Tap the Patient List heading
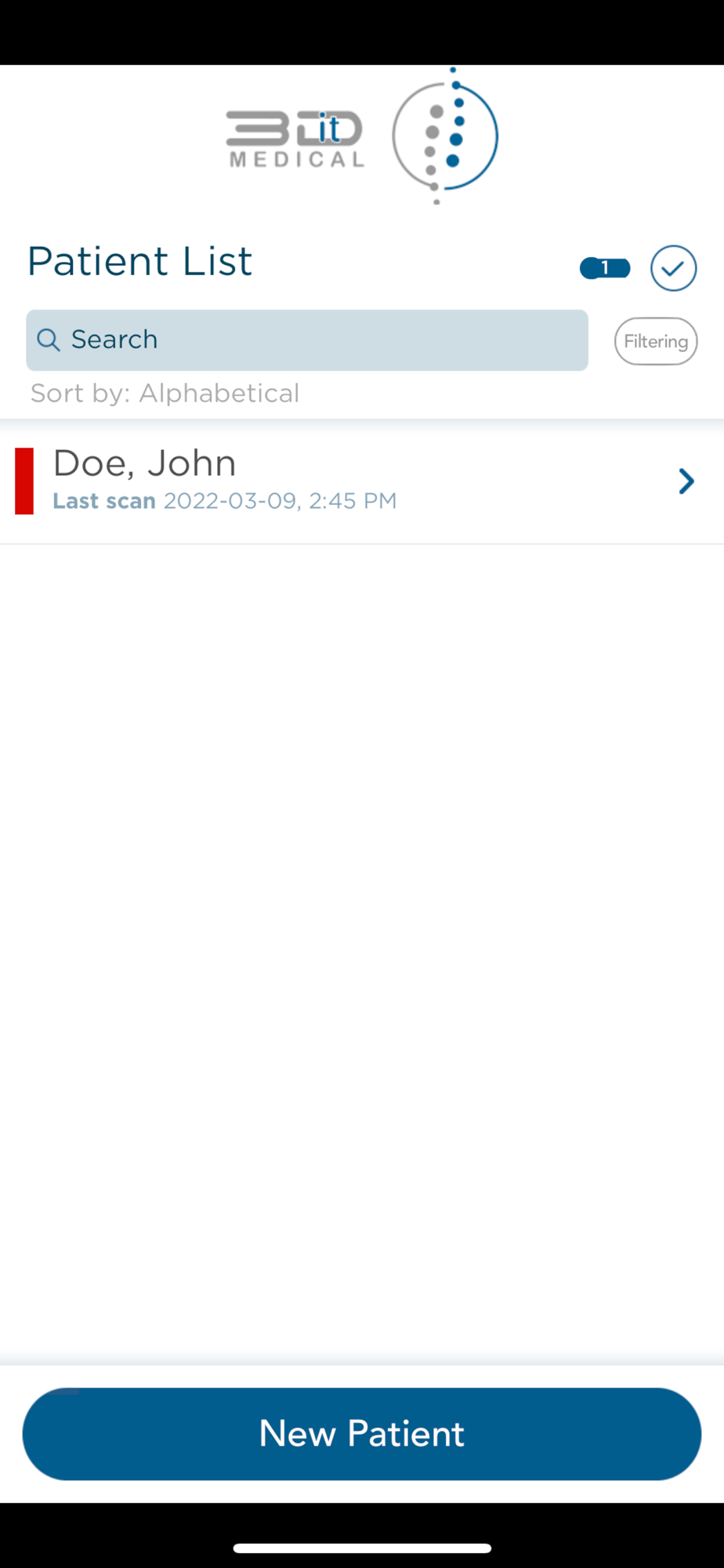This screenshot has height=1568, width=724. 139,261
